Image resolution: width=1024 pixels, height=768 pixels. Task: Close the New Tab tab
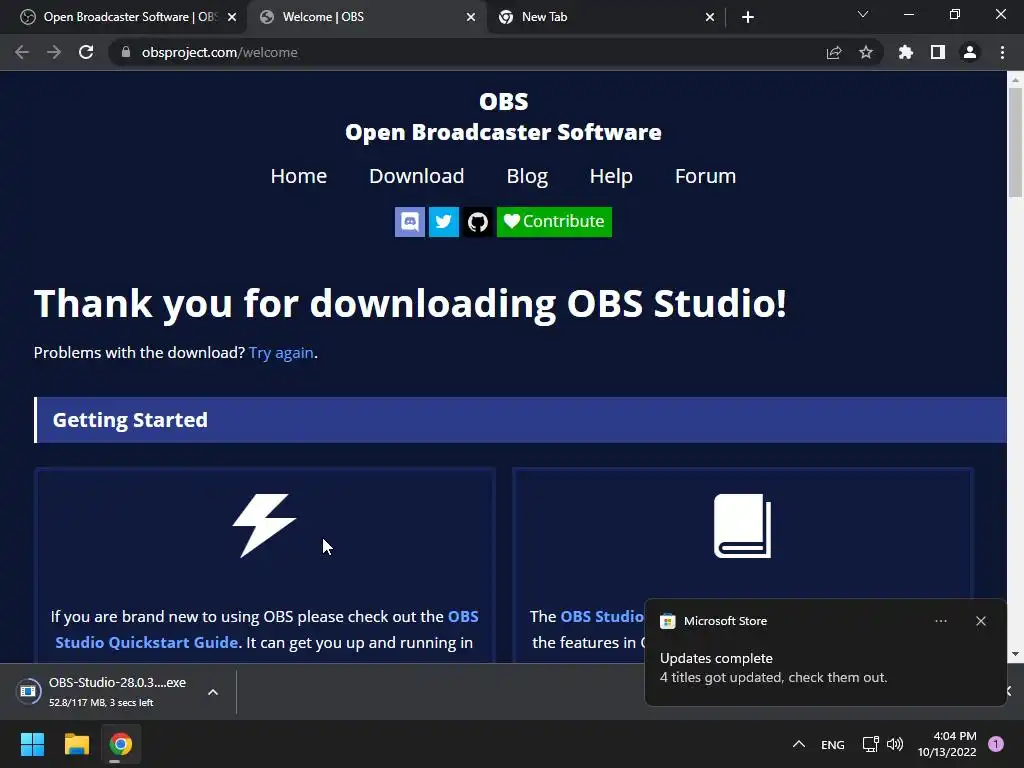click(x=710, y=17)
